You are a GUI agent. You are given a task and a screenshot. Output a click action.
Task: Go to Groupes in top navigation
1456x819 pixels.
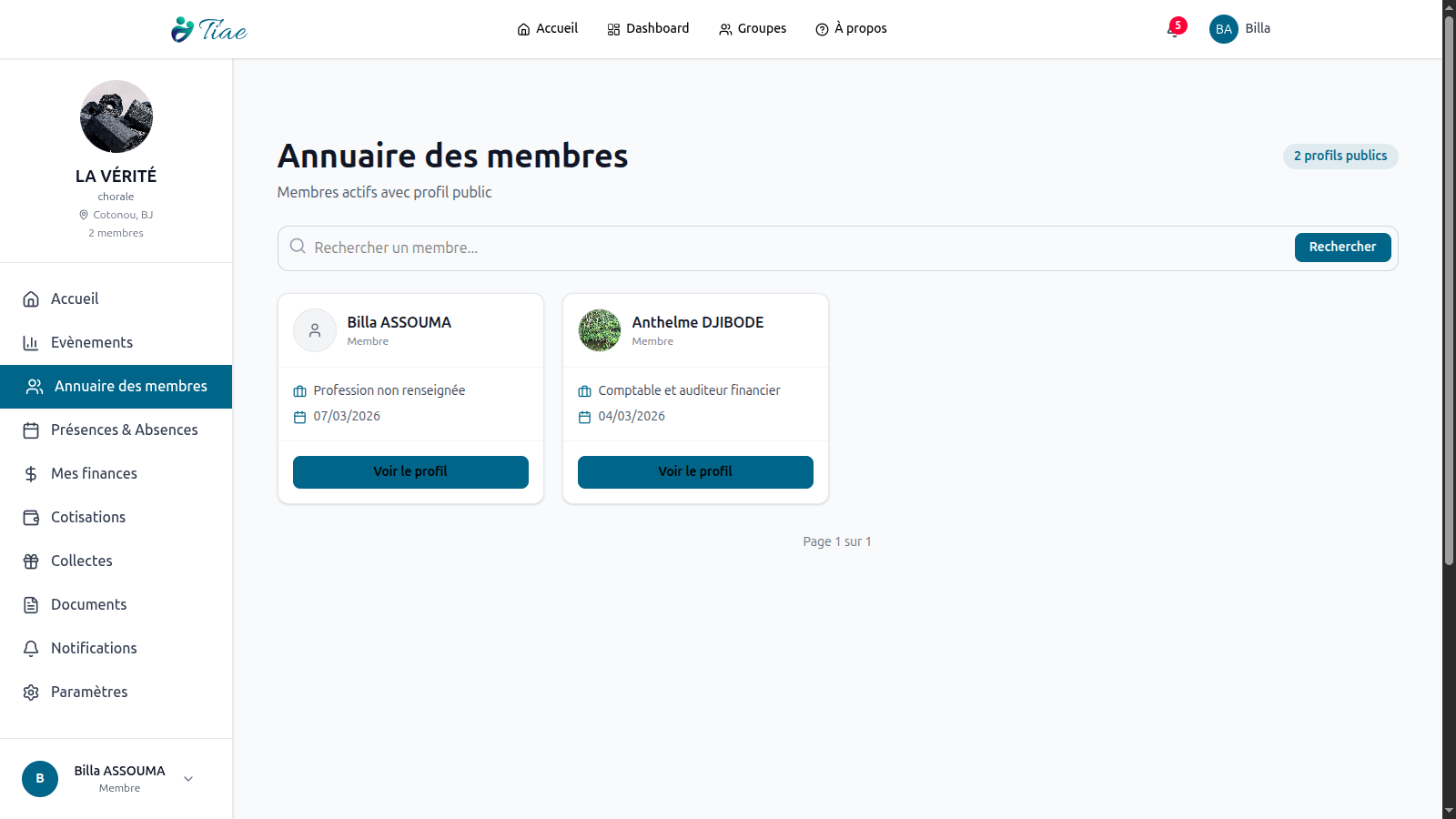tap(753, 29)
